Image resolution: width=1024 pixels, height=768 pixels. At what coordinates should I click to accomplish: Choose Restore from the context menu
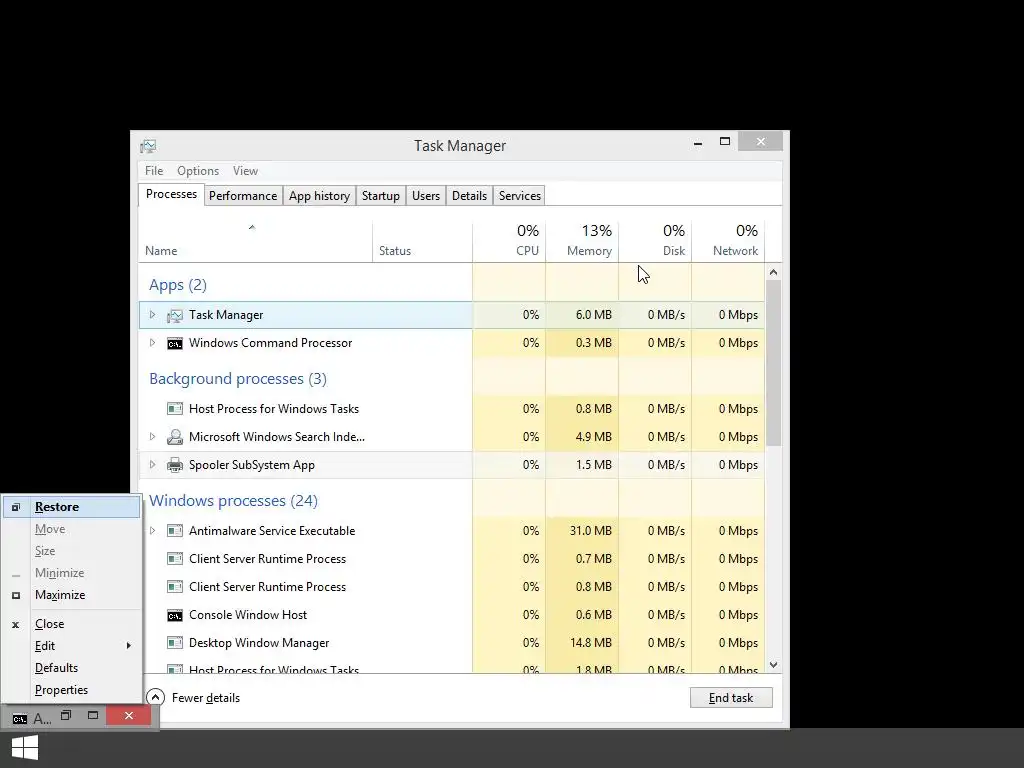[x=72, y=507]
